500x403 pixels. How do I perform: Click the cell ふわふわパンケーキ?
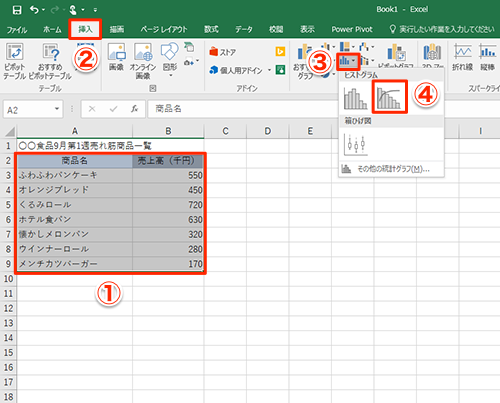(x=75, y=175)
